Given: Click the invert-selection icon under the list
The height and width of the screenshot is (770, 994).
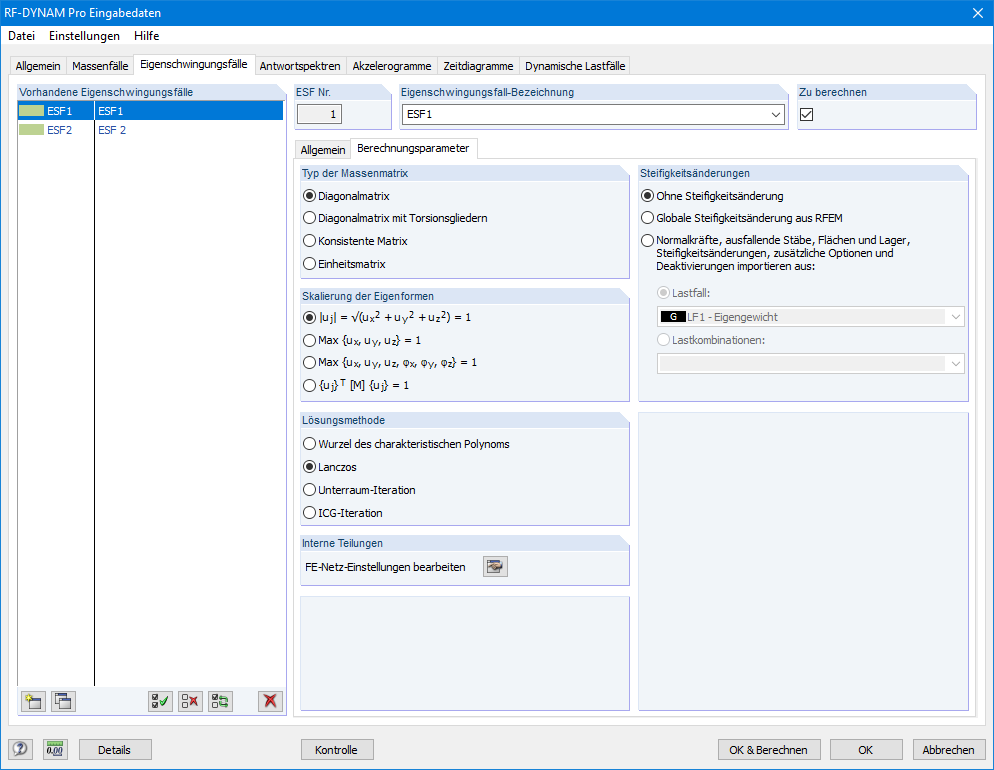Looking at the screenshot, I should coord(221,701).
